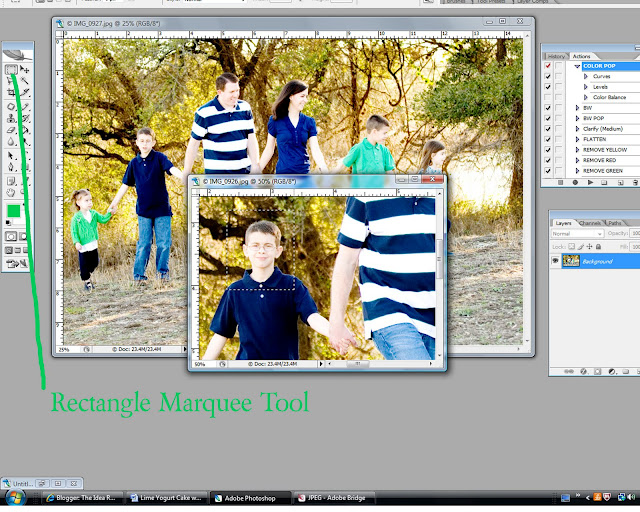The image size is (640, 512).
Task: Open the Windows Start menu
Action: 16,498
